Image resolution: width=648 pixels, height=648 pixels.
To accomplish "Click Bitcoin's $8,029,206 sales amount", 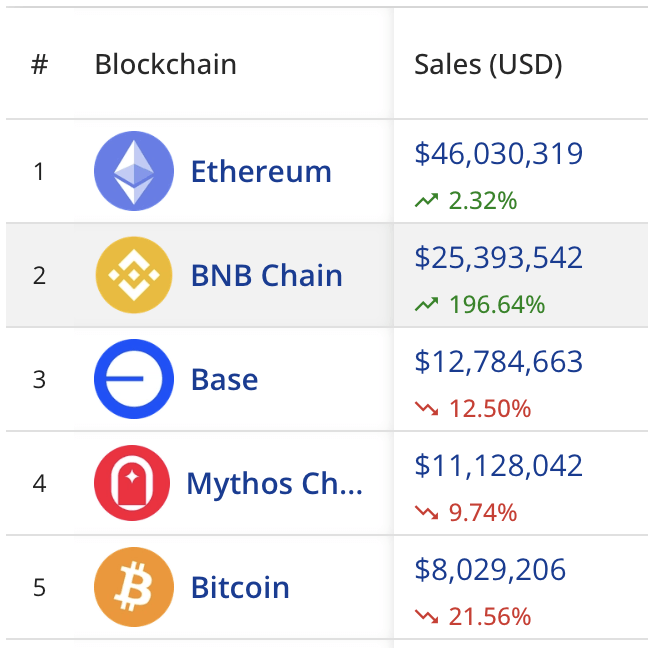I will [490, 570].
